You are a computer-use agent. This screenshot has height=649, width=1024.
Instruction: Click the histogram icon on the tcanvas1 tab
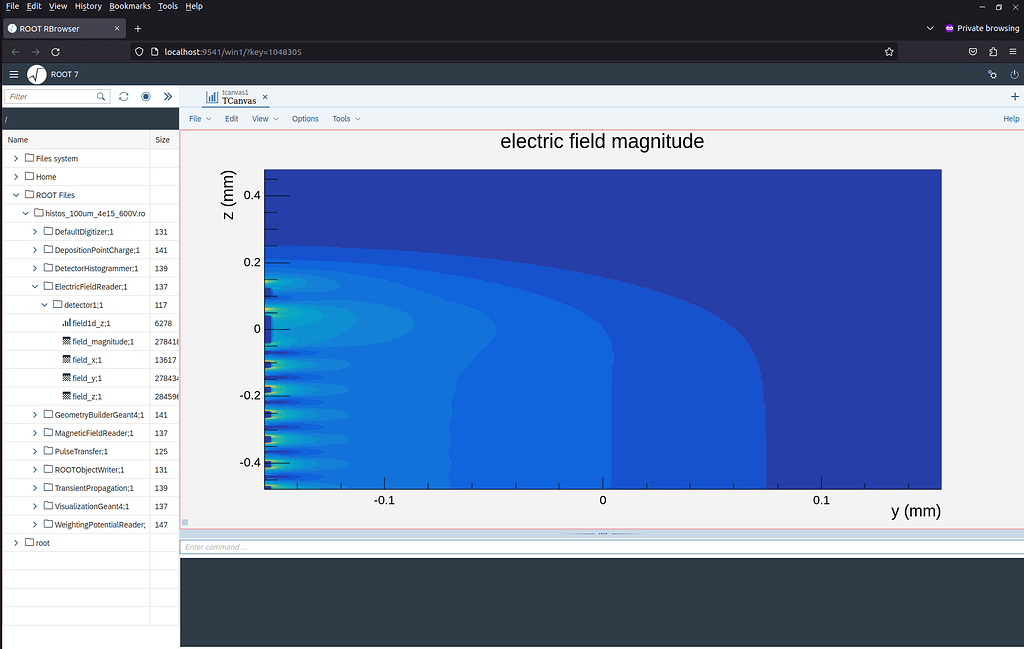coord(214,99)
